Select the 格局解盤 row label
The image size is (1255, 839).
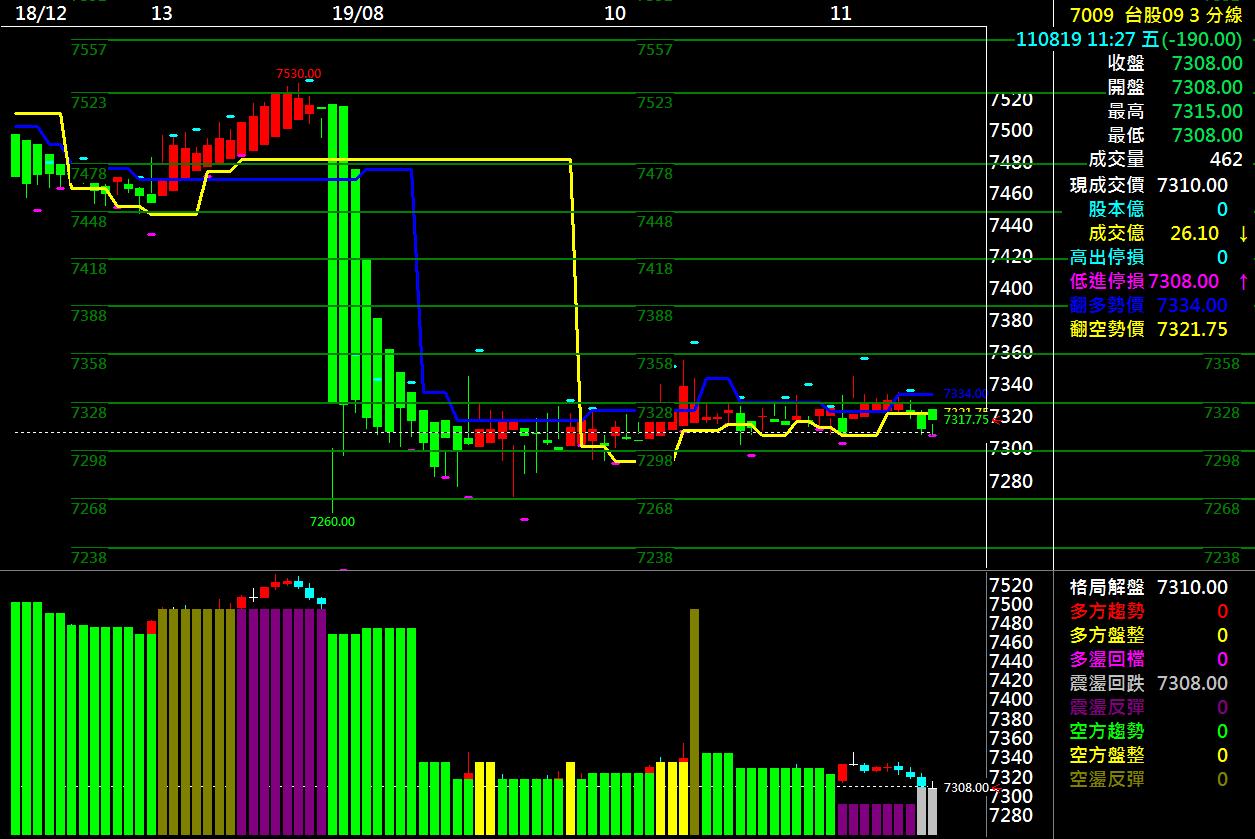tap(1107, 587)
